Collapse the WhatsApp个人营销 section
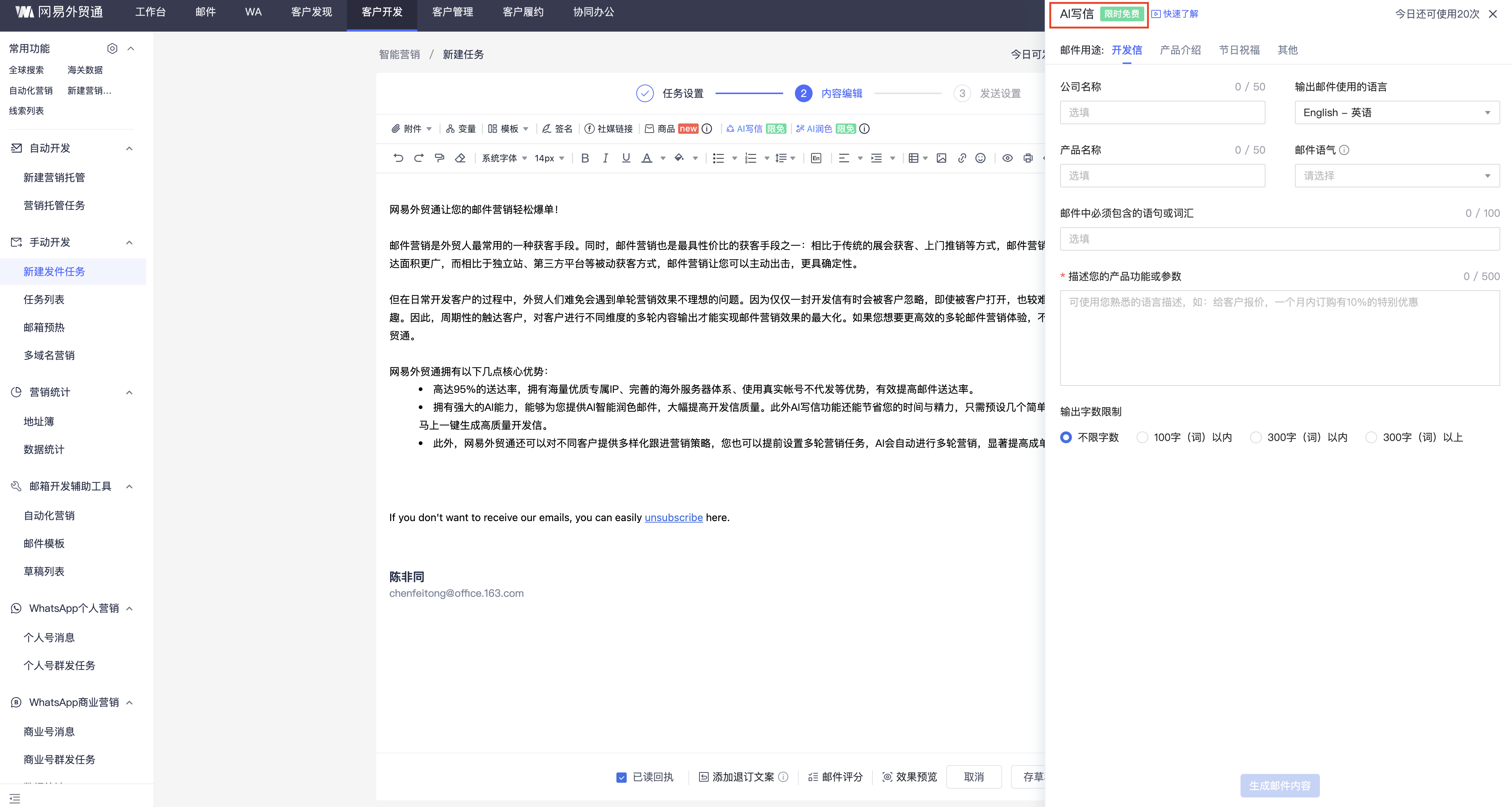Screen dimensions: 1512x807 tap(129, 608)
